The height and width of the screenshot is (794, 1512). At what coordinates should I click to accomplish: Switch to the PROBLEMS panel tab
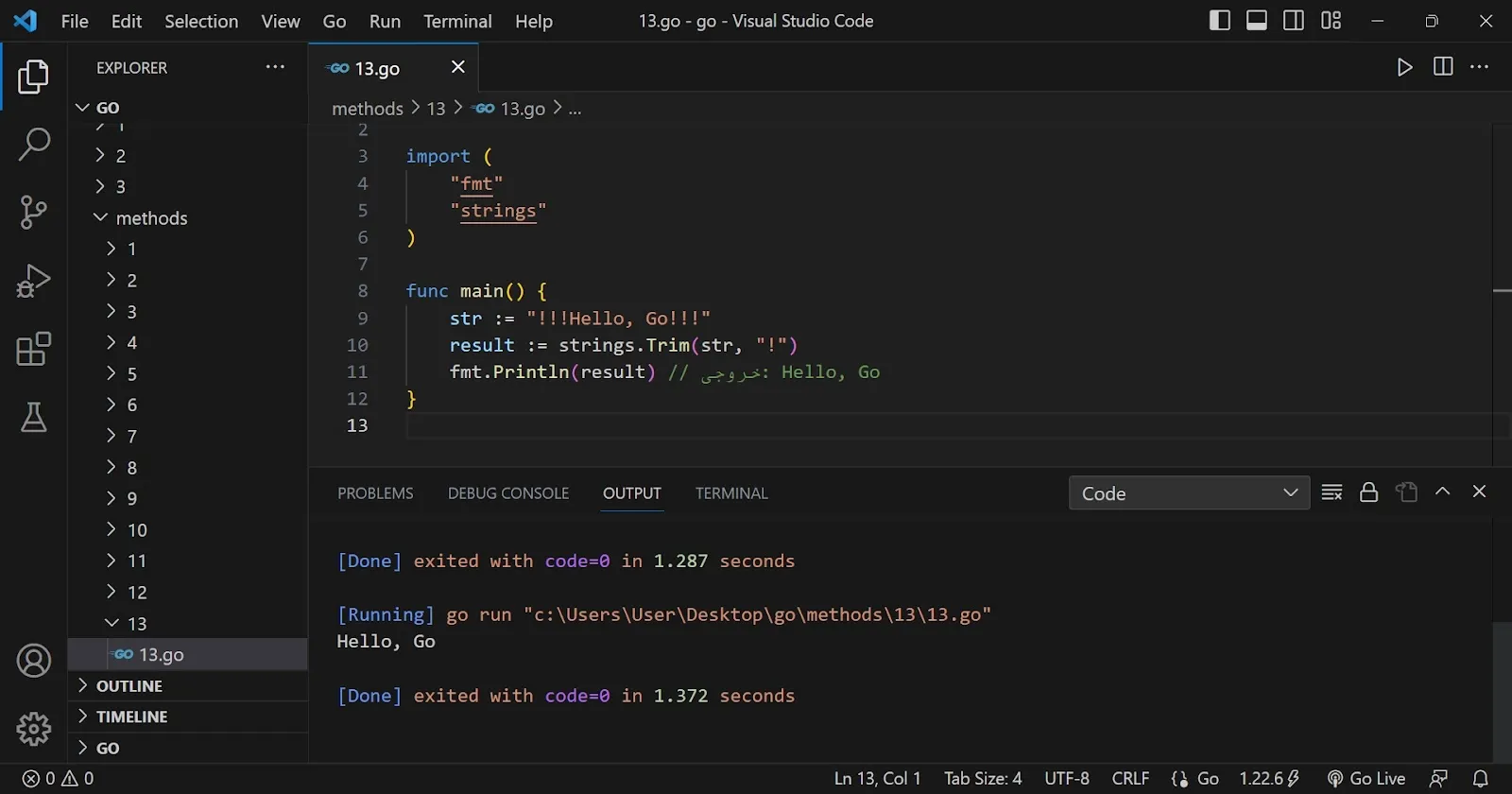[x=375, y=493]
